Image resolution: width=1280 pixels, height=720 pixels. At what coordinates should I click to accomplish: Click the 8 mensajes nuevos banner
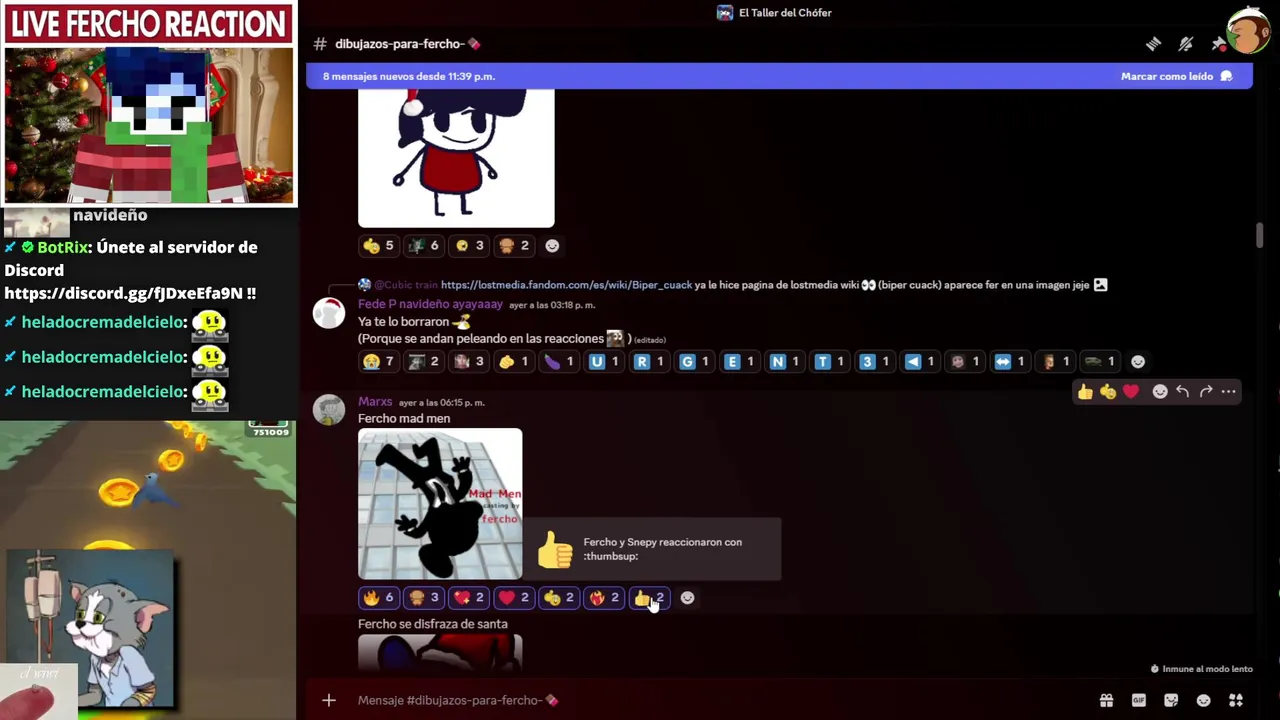(778, 76)
